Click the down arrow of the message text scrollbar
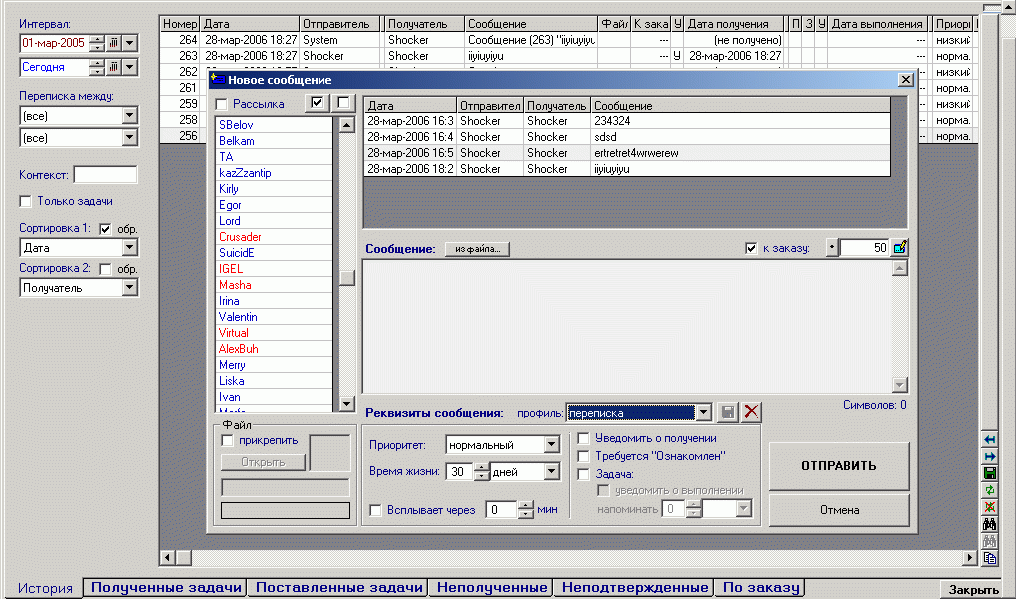 click(899, 385)
